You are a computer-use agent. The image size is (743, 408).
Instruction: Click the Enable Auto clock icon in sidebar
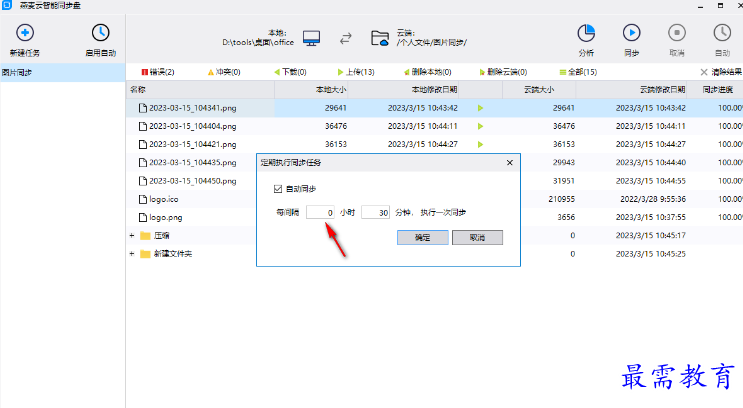tap(100, 33)
